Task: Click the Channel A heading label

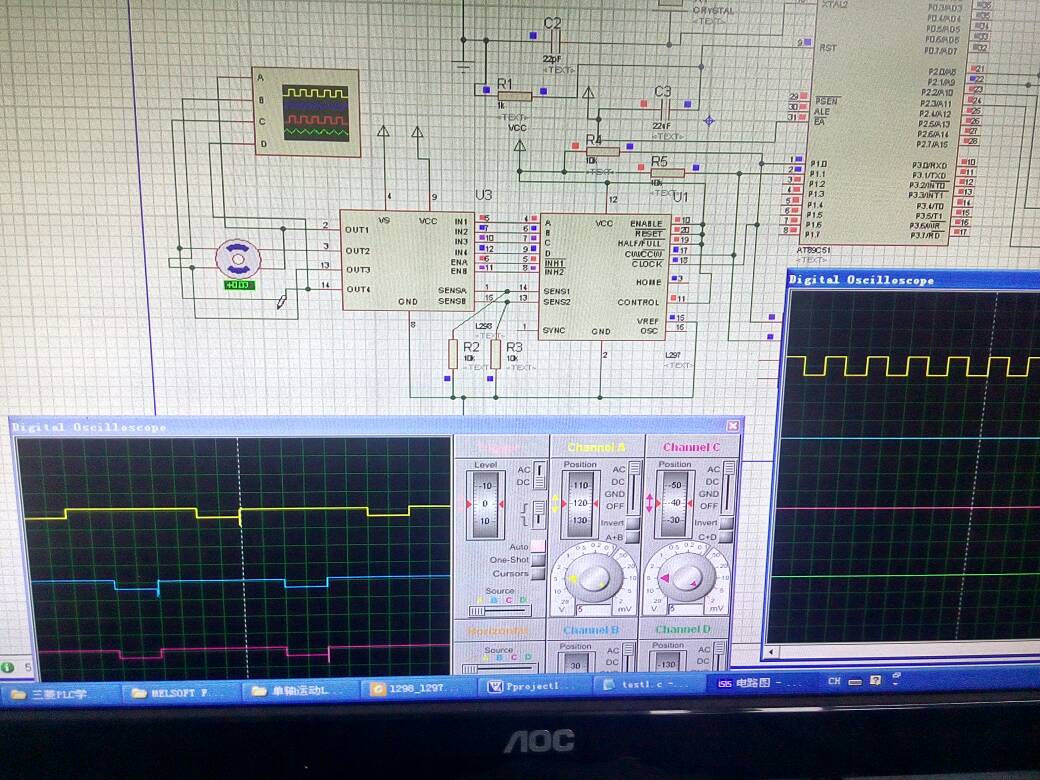Action: [x=596, y=447]
